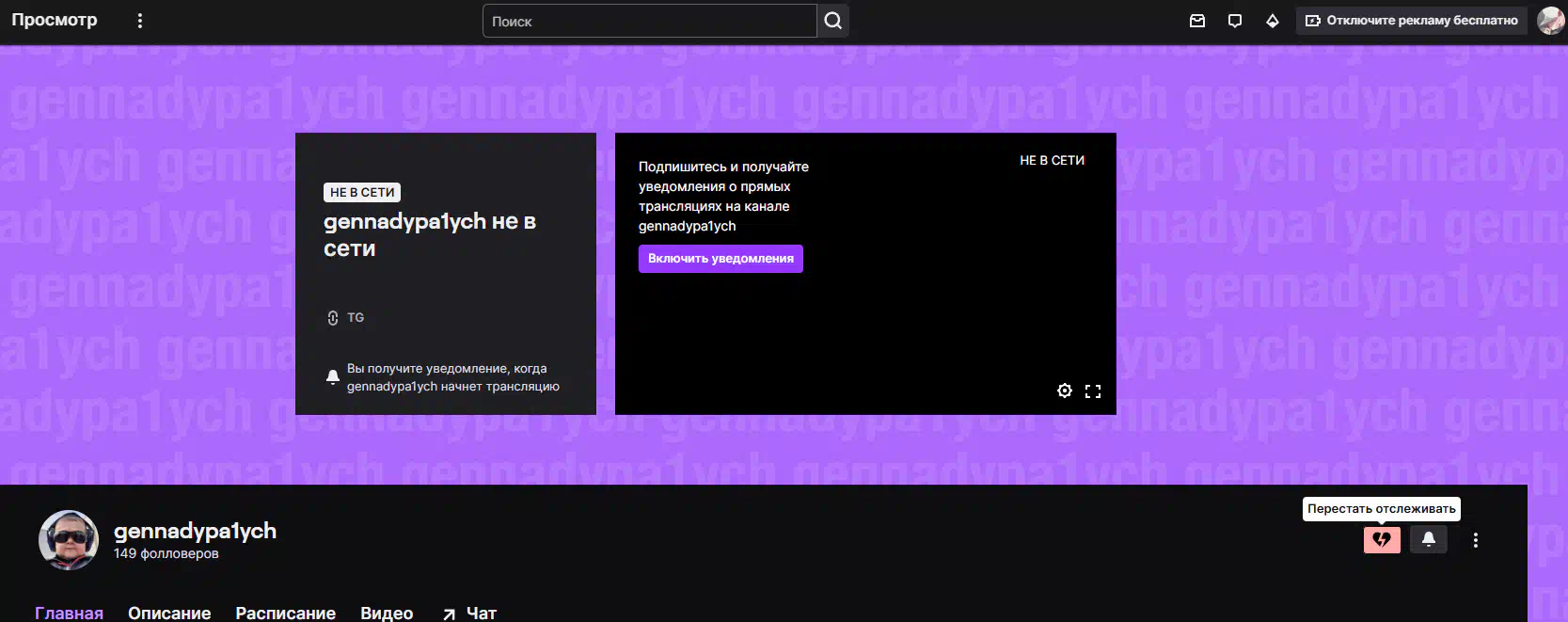This screenshot has width=1568, height=622.
Task: Open the inbox notifications icon
Action: tap(1197, 21)
